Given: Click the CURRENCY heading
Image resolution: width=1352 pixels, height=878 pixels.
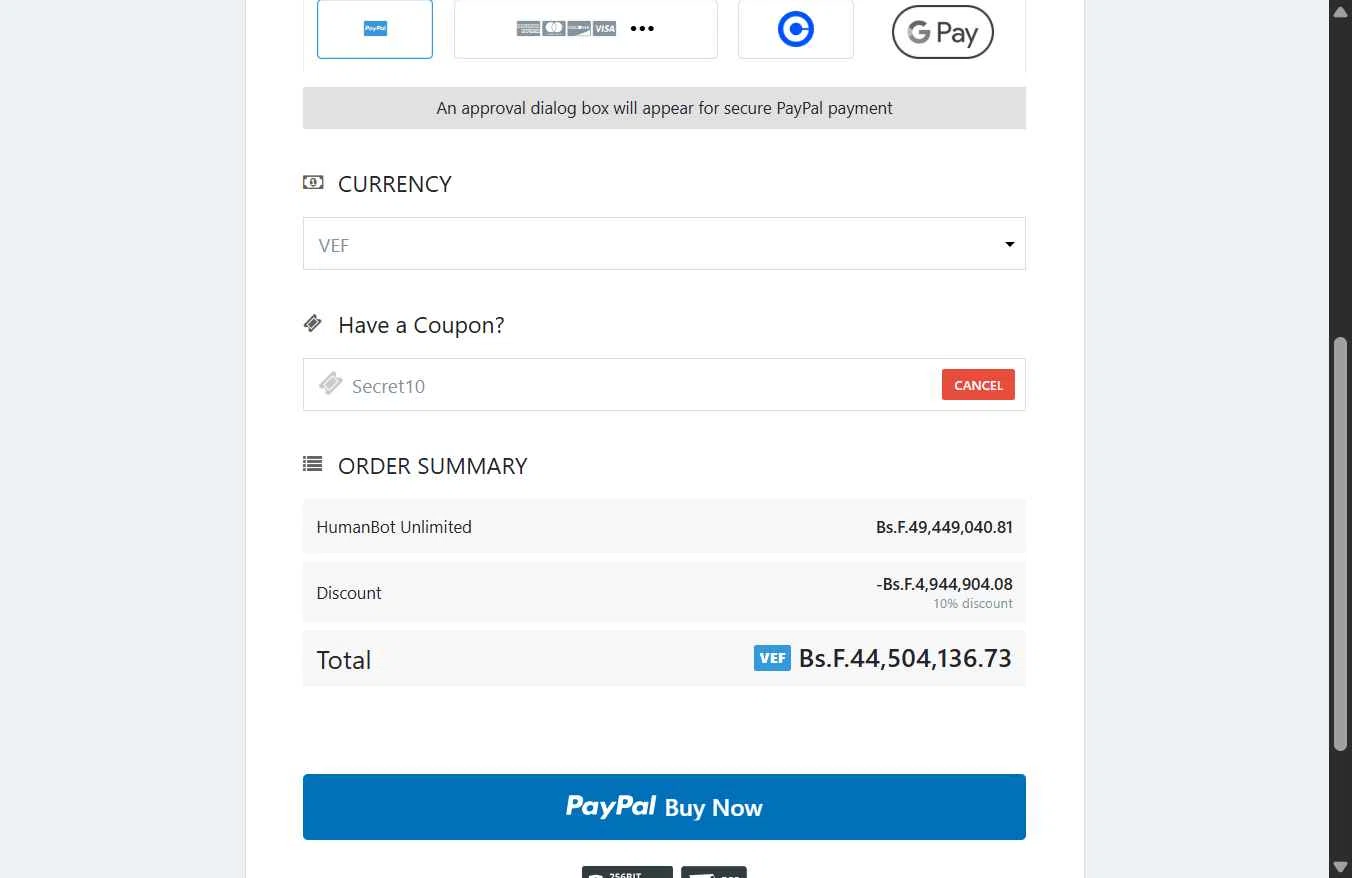Looking at the screenshot, I should click(x=395, y=184).
